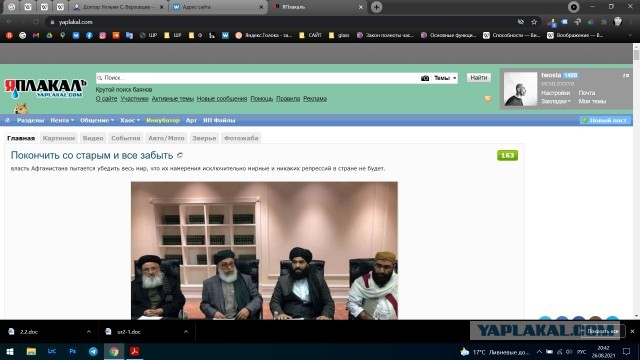Open Photoshop from the taskbar
Screen dimensions: 640x360
[73, 351]
